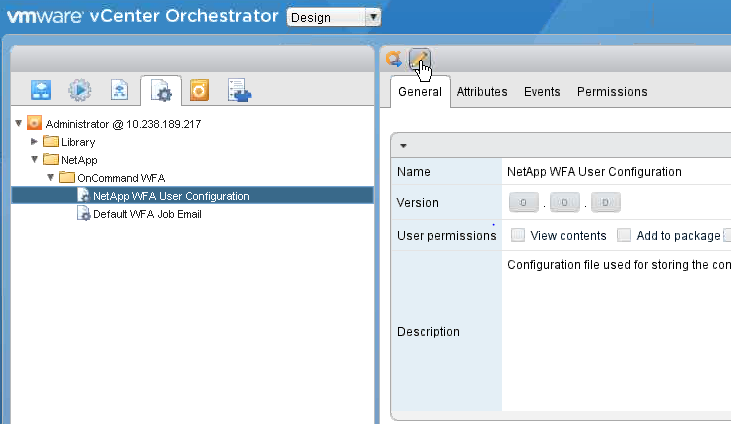This screenshot has height=424, width=731.
Task: Open the Policies view icon
Action: tap(119, 90)
